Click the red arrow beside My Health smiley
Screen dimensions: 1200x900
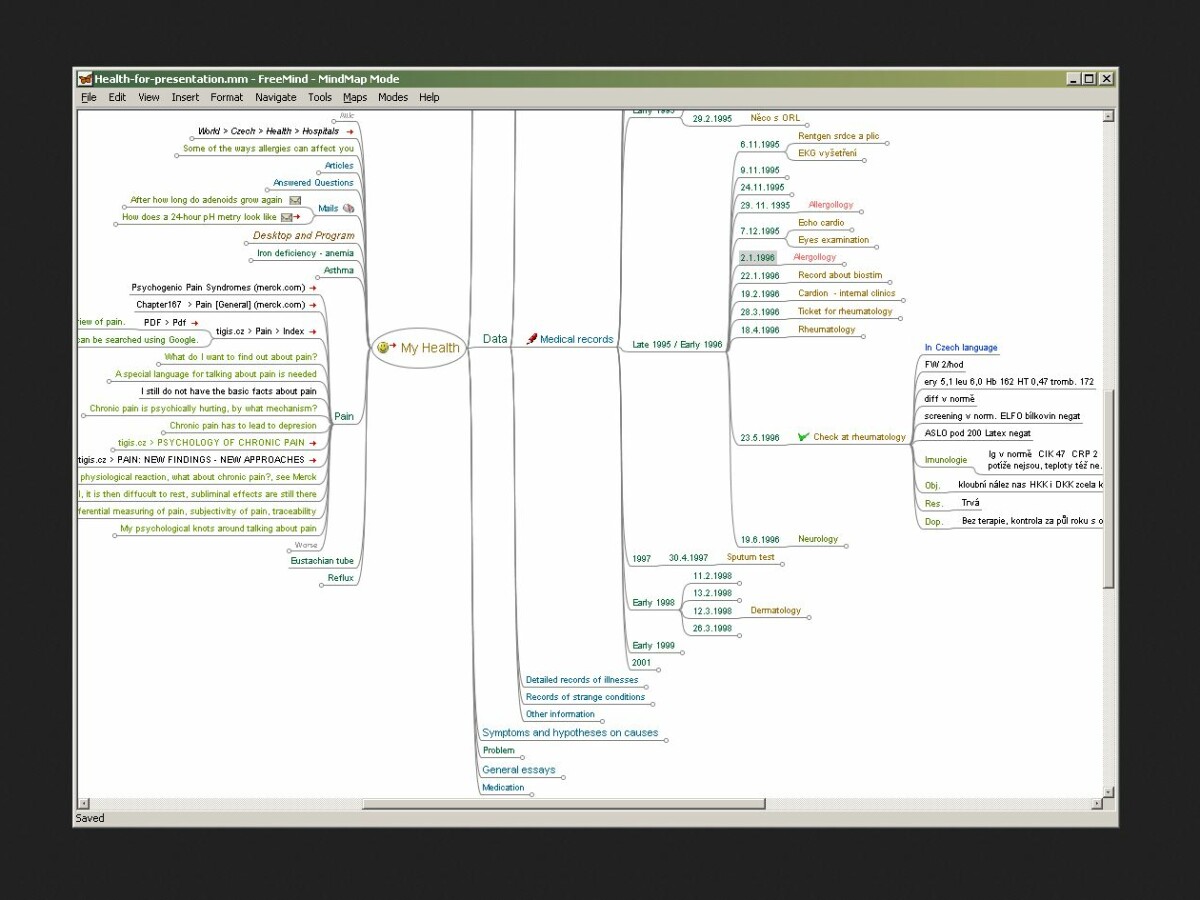[391, 347]
